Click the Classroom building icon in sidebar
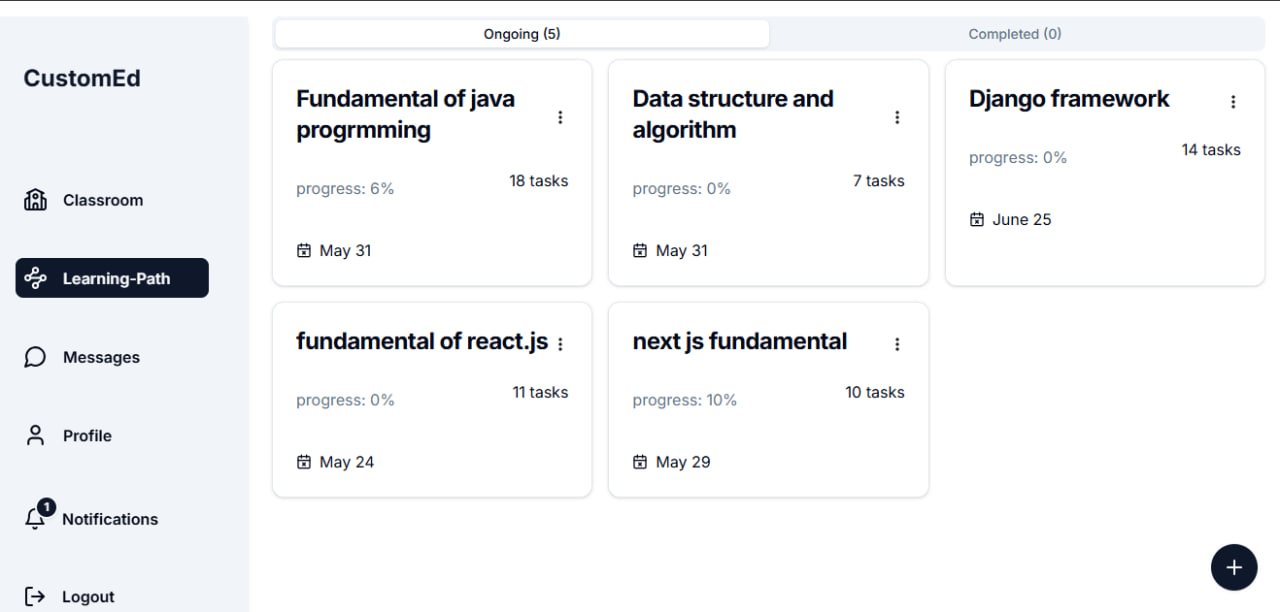 35,200
